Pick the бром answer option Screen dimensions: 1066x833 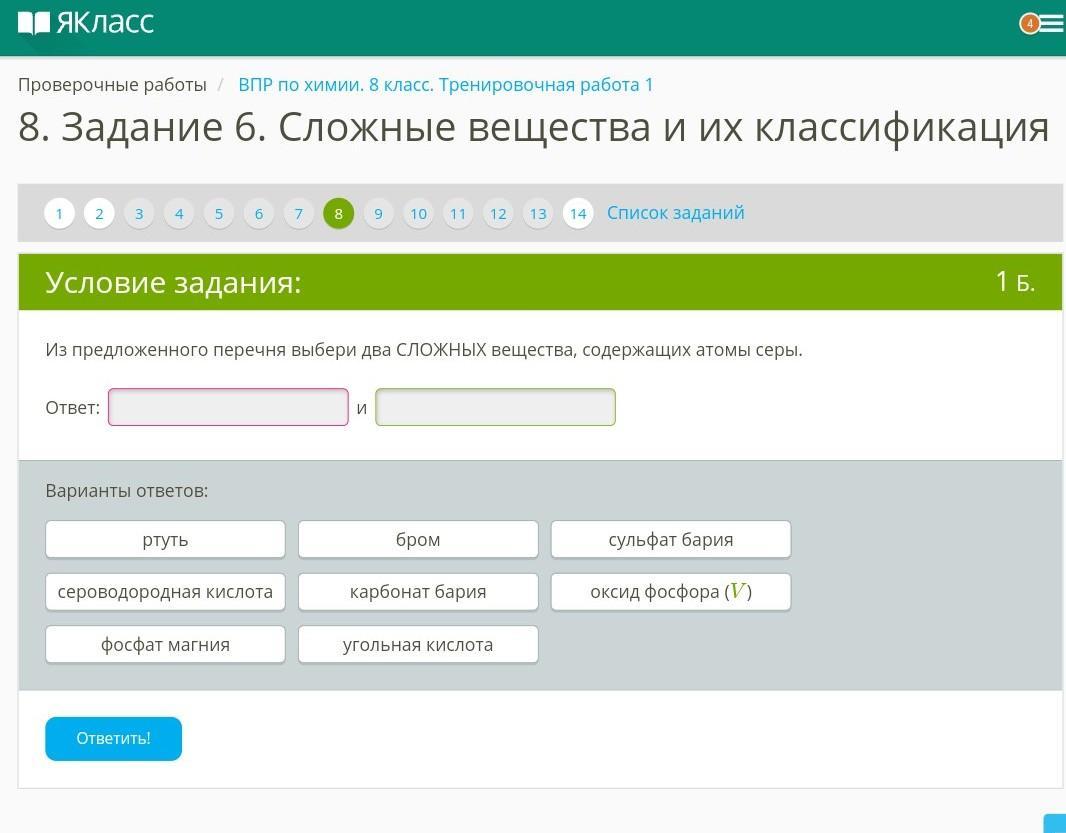(418, 540)
